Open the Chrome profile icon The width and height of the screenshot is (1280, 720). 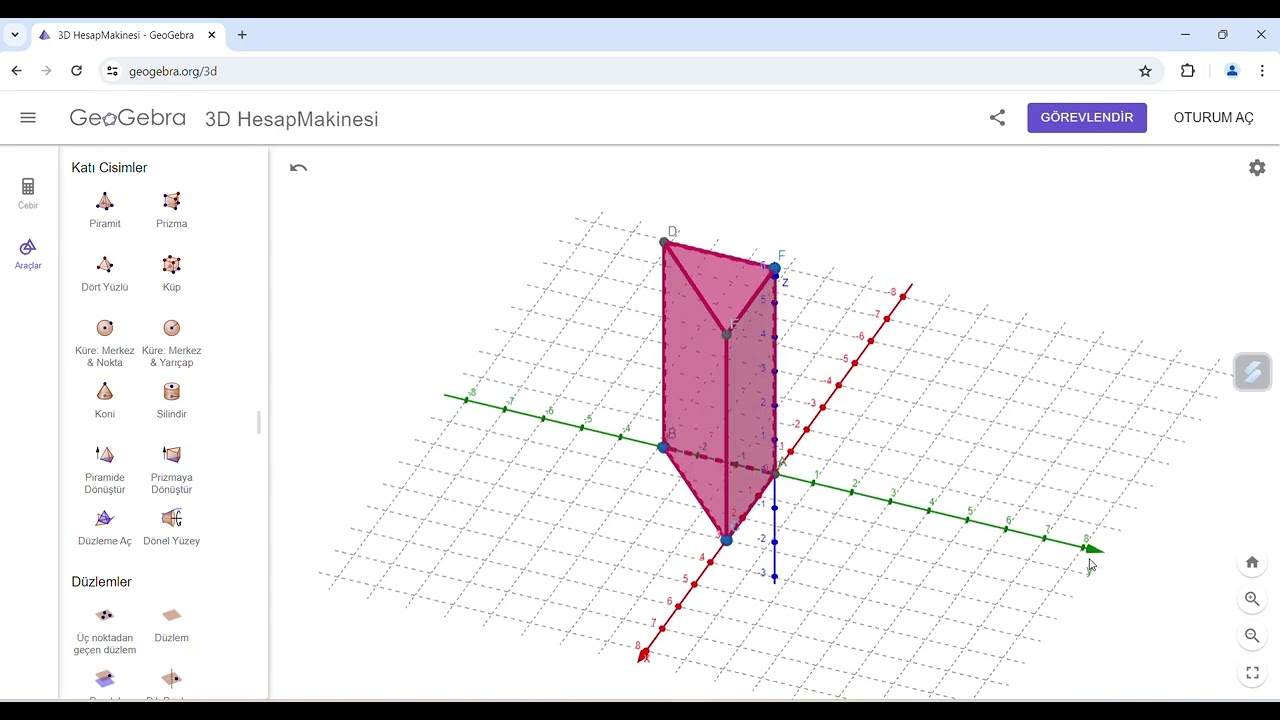[1232, 71]
